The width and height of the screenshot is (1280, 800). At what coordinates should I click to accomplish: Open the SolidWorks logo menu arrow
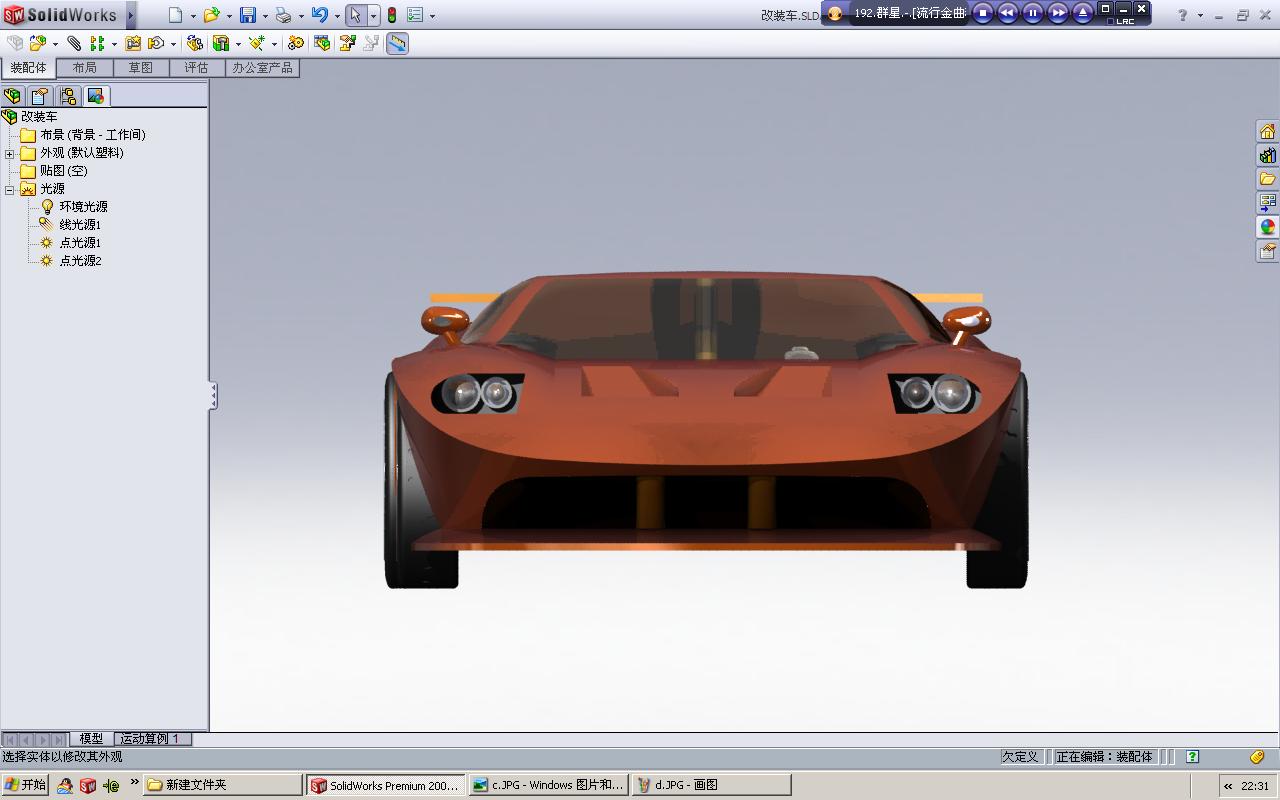131,15
